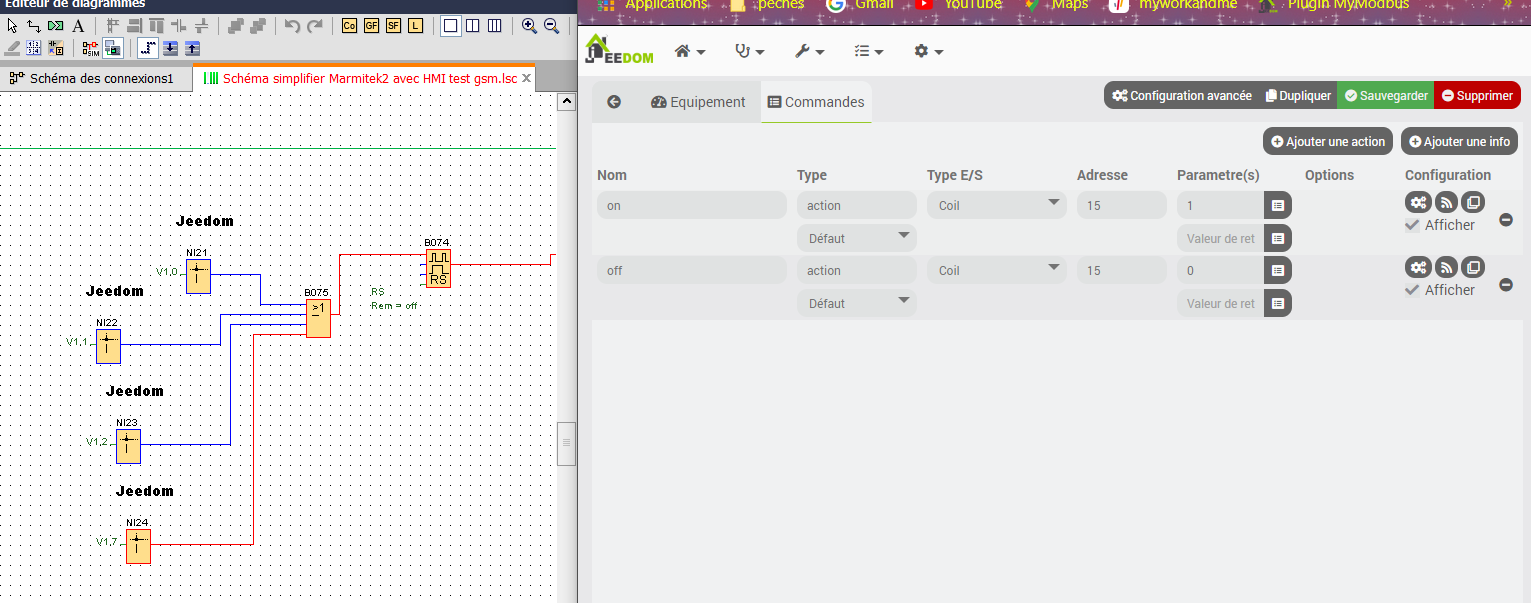The image size is (1531, 603).
Task: Zoom in on the diagram
Action: (529, 26)
